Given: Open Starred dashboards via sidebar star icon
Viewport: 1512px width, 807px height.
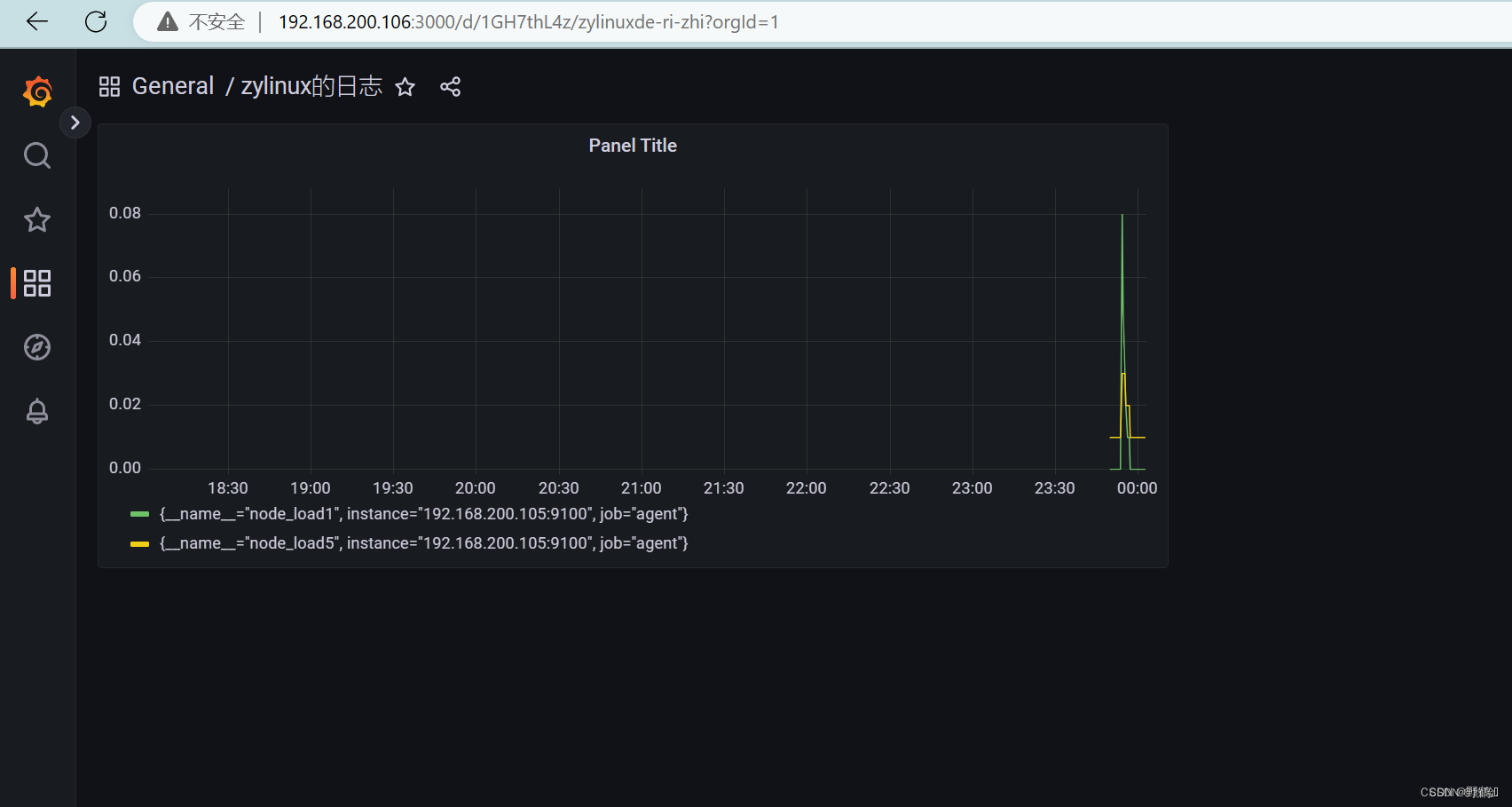Looking at the screenshot, I should 36,219.
